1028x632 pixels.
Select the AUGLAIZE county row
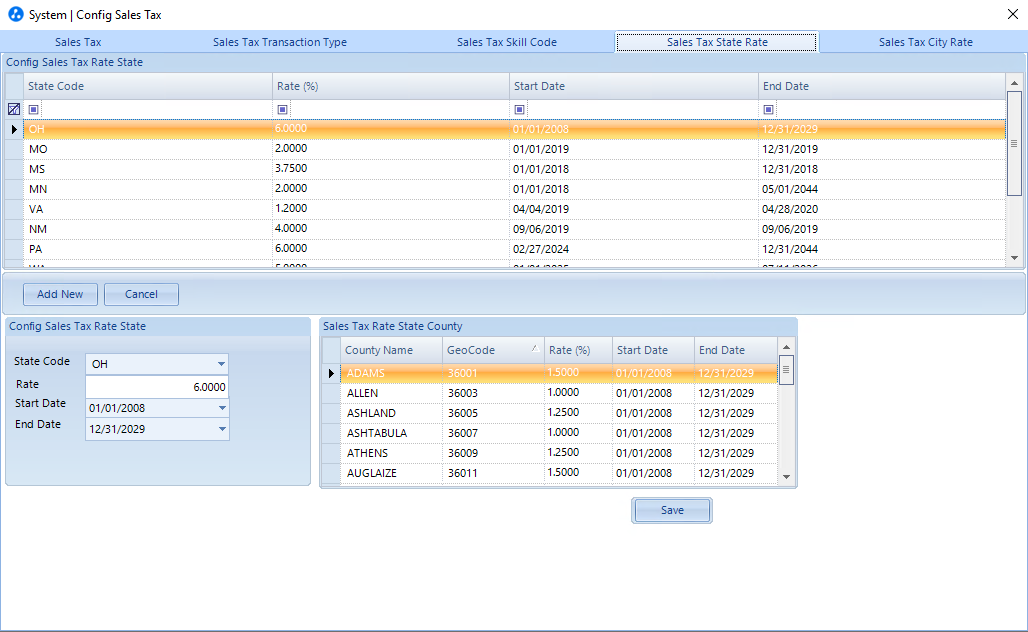pos(559,473)
